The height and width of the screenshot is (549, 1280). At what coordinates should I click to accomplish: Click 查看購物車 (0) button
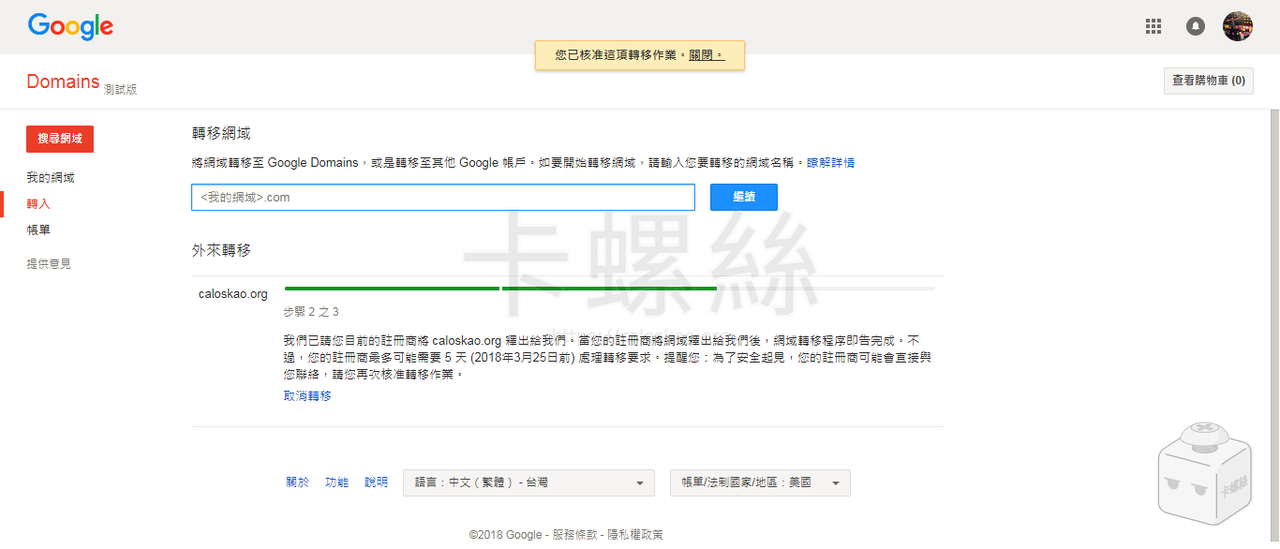1208,81
